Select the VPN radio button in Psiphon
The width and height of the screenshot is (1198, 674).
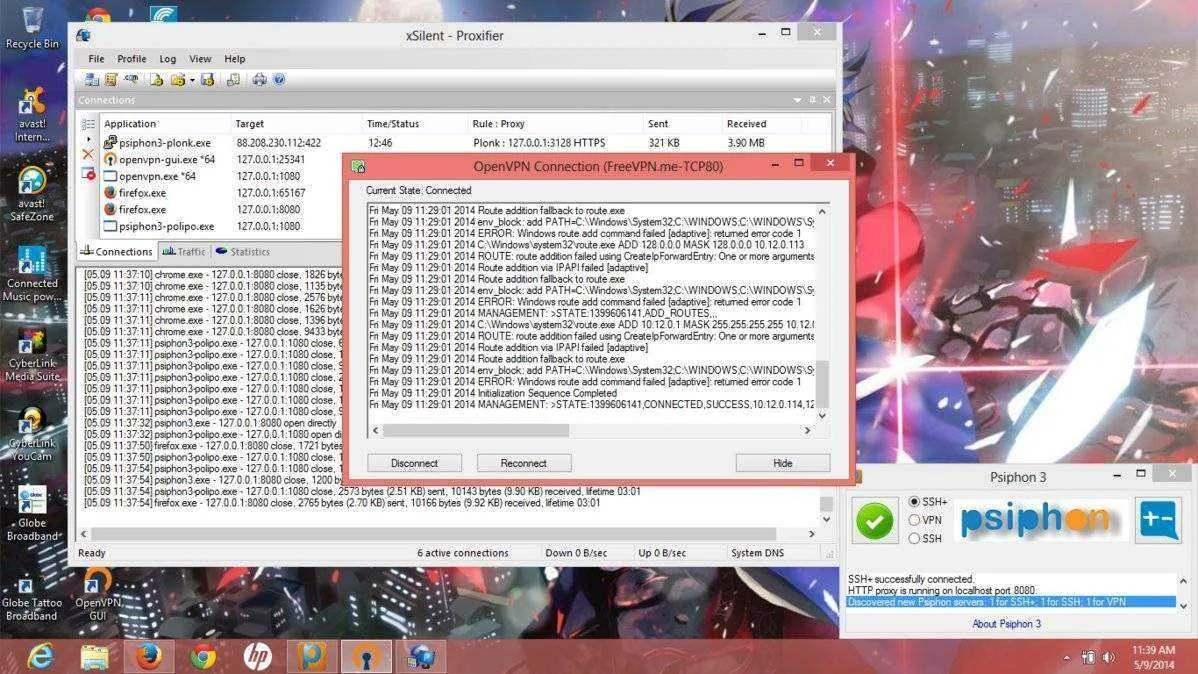tap(914, 520)
